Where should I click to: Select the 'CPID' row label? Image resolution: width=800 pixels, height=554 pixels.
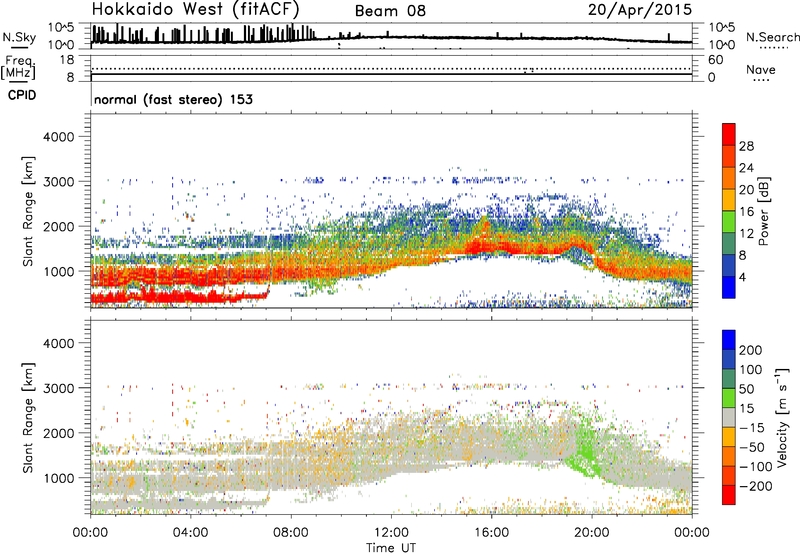(x=22, y=95)
